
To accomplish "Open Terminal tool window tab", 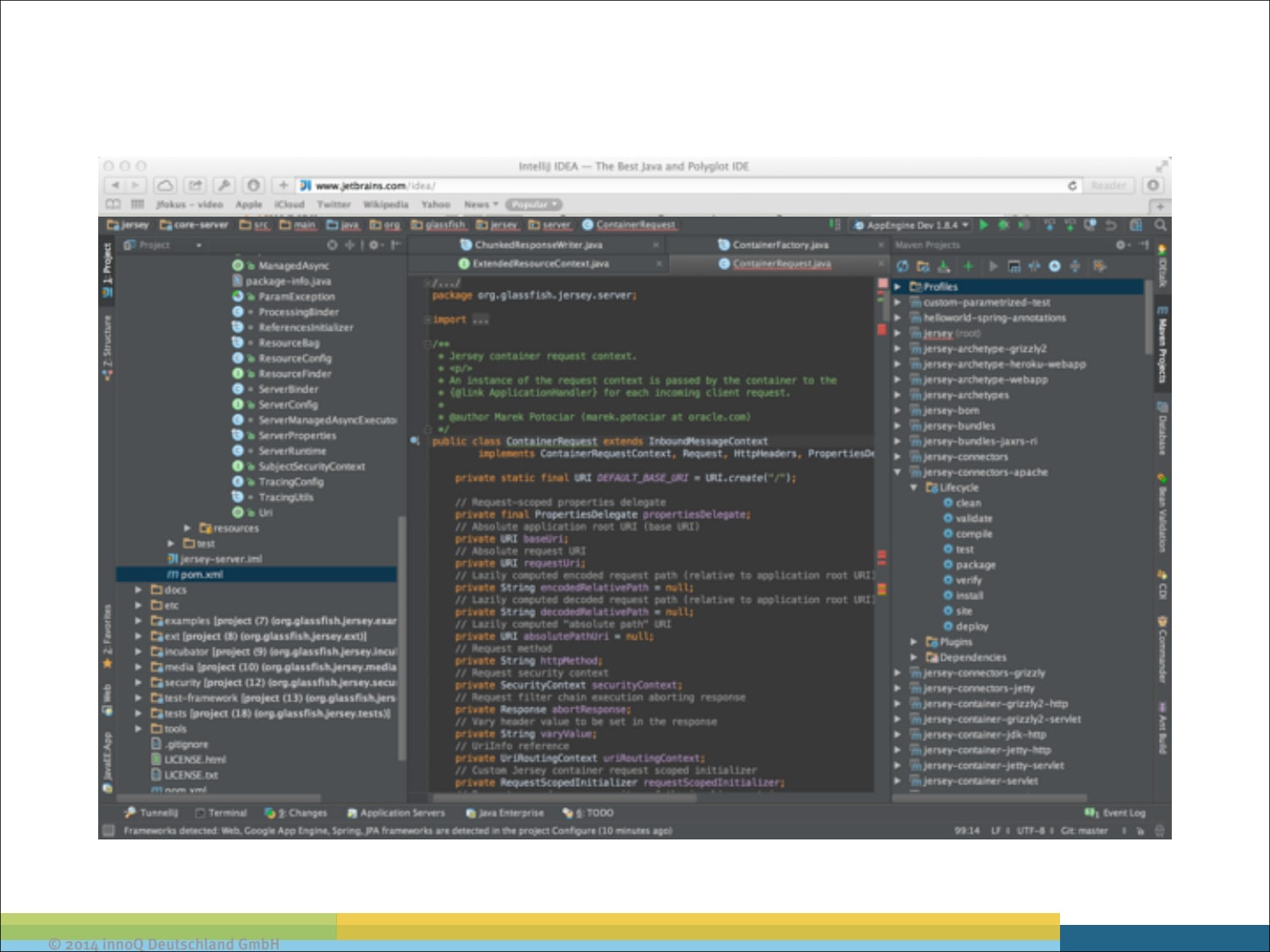I will point(221,813).
